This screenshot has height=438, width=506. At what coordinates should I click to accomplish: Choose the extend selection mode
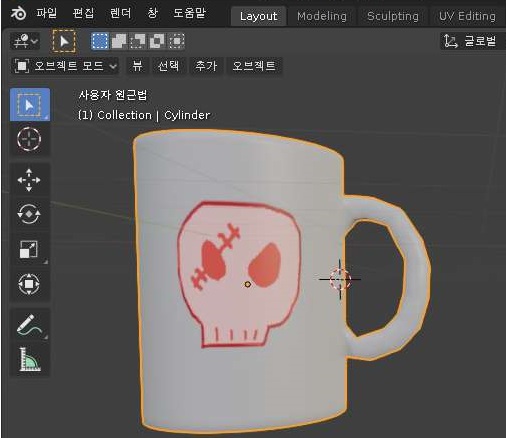[119, 41]
